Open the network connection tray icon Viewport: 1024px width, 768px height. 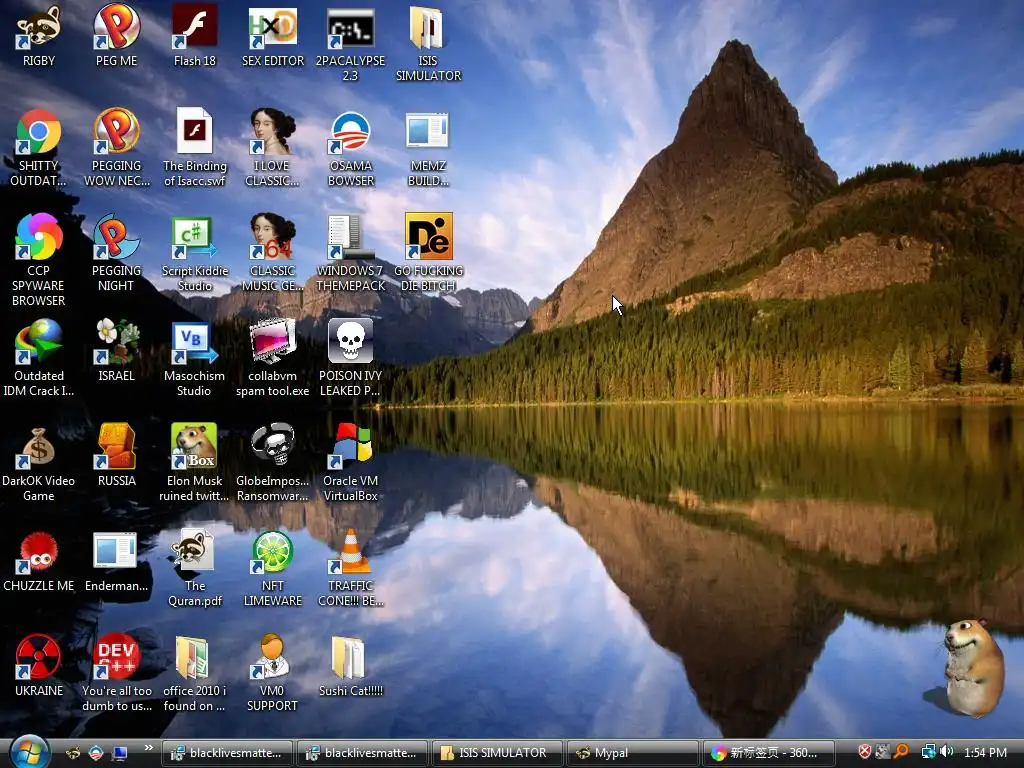click(x=929, y=752)
